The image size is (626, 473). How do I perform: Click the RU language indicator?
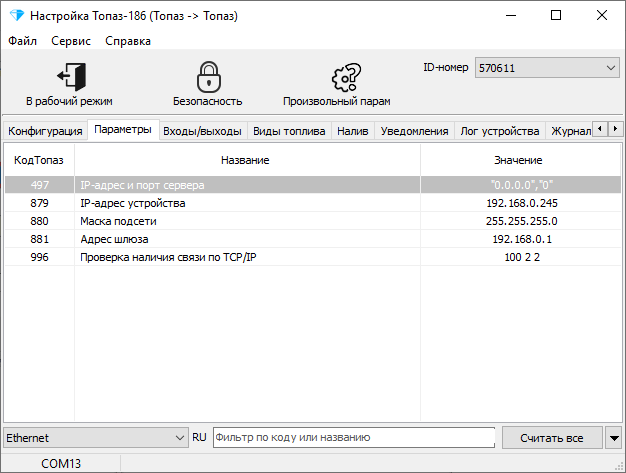[x=199, y=437]
